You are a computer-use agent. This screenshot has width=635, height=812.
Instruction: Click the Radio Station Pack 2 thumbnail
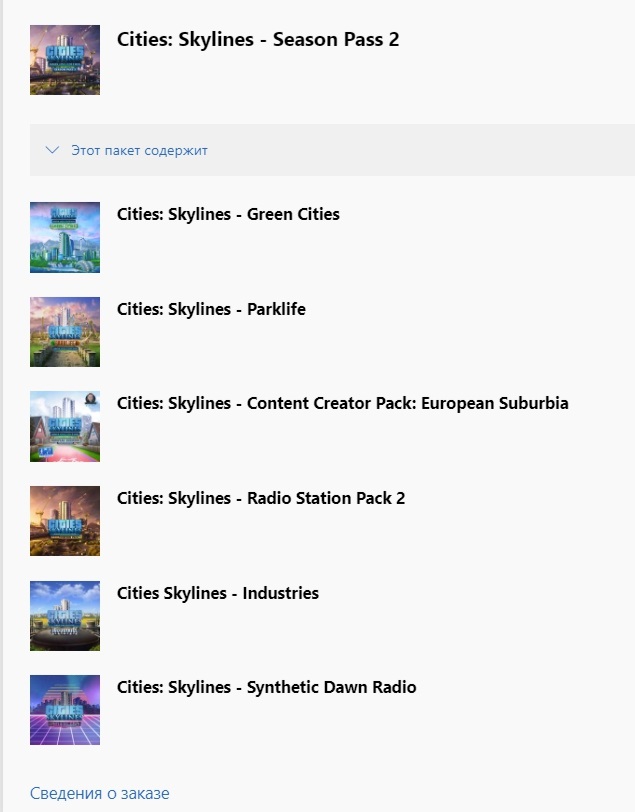coord(65,521)
